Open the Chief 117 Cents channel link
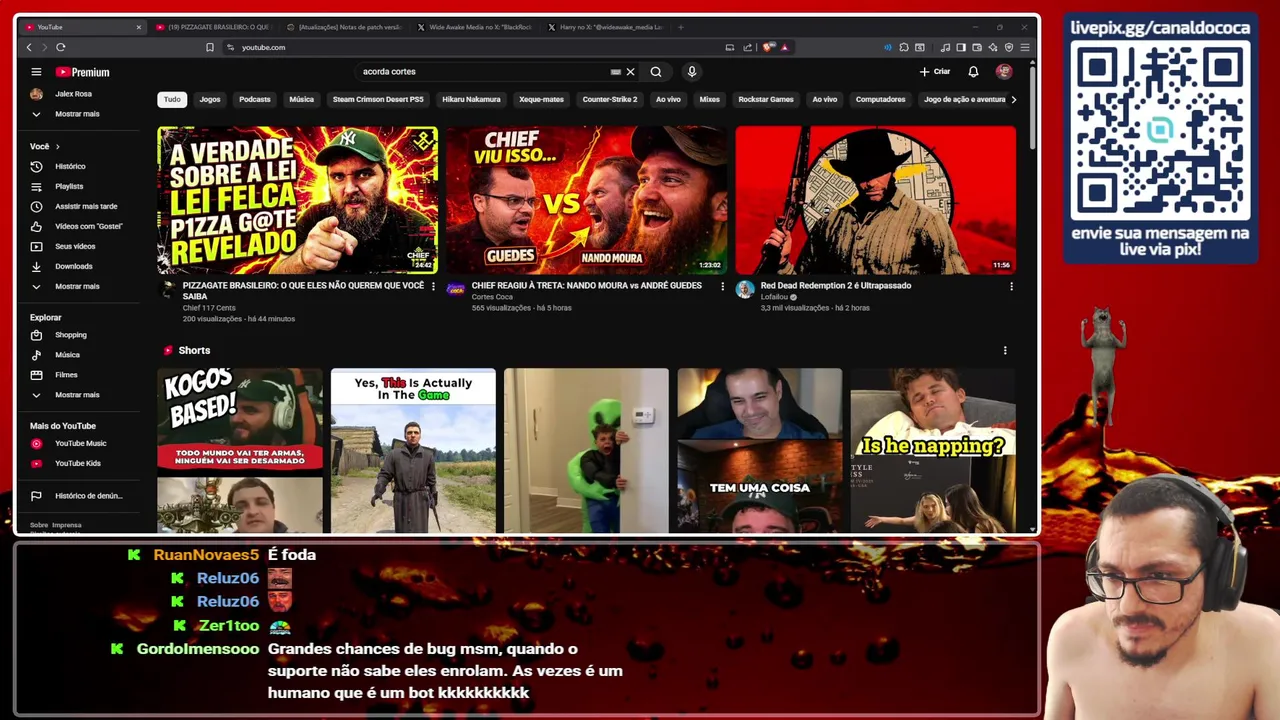1280x720 pixels. pyautogui.click(x=209, y=308)
